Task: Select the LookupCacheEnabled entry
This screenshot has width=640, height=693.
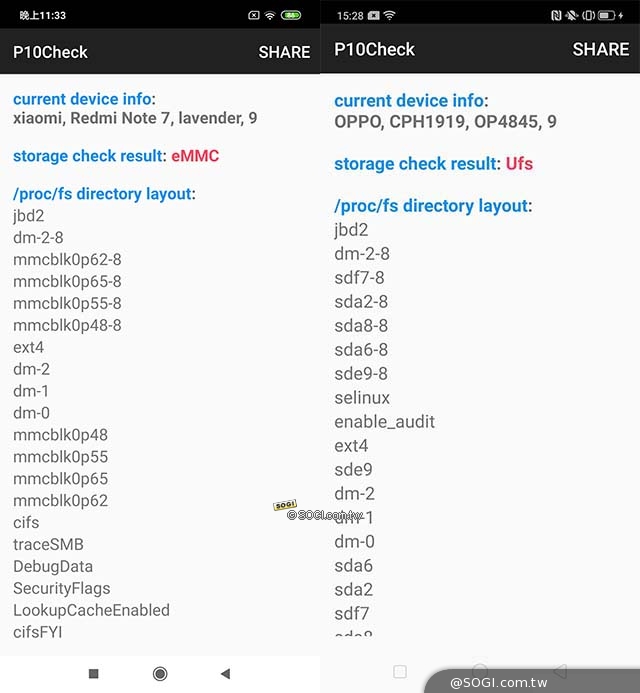Action: tap(91, 610)
